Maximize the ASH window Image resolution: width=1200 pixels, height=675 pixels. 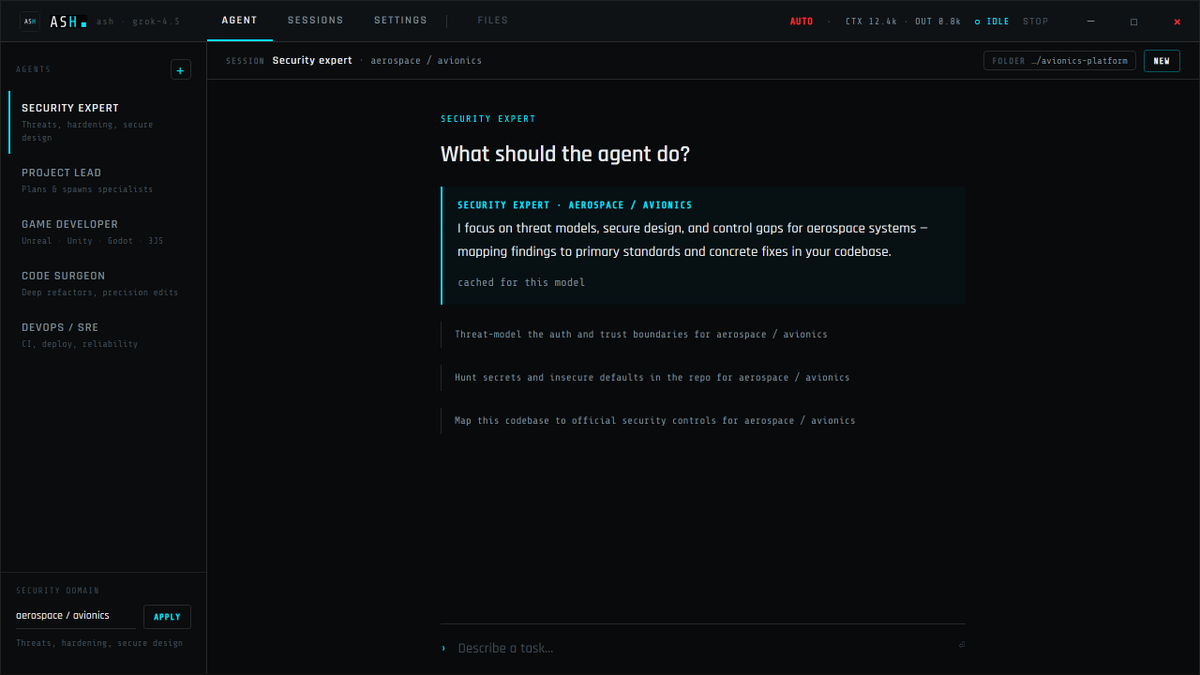1133,21
